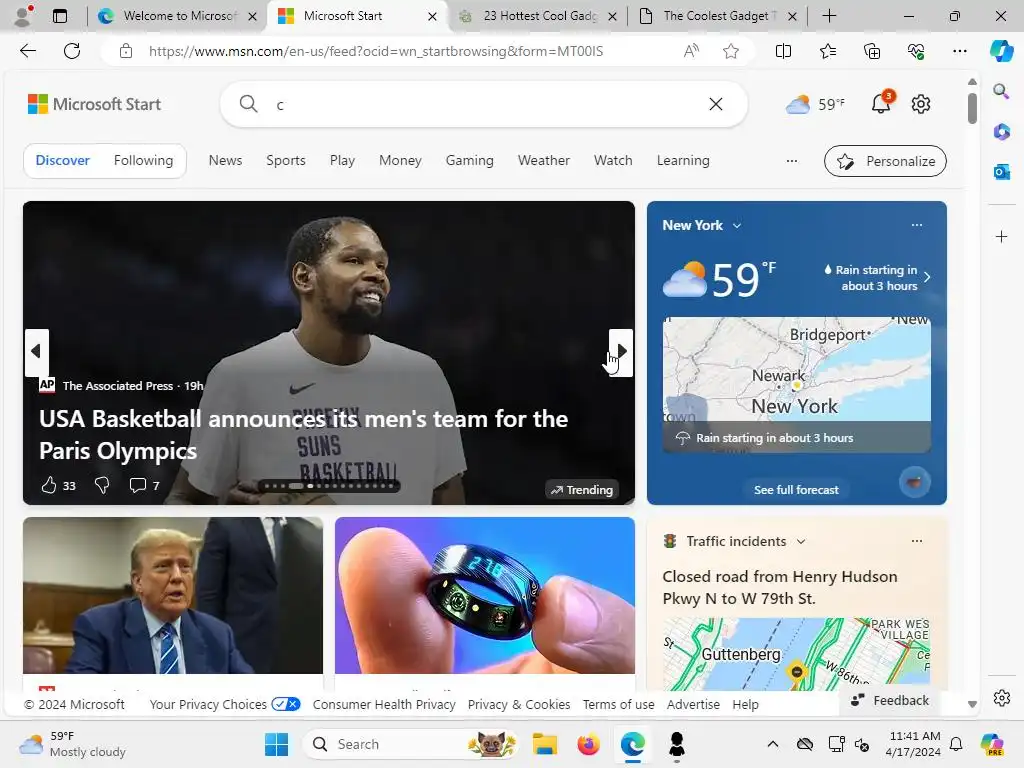This screenshot has height=768, width=1024.
Task: Toggle Your Privacy Choices switch icon
Action: pos(286,704)
